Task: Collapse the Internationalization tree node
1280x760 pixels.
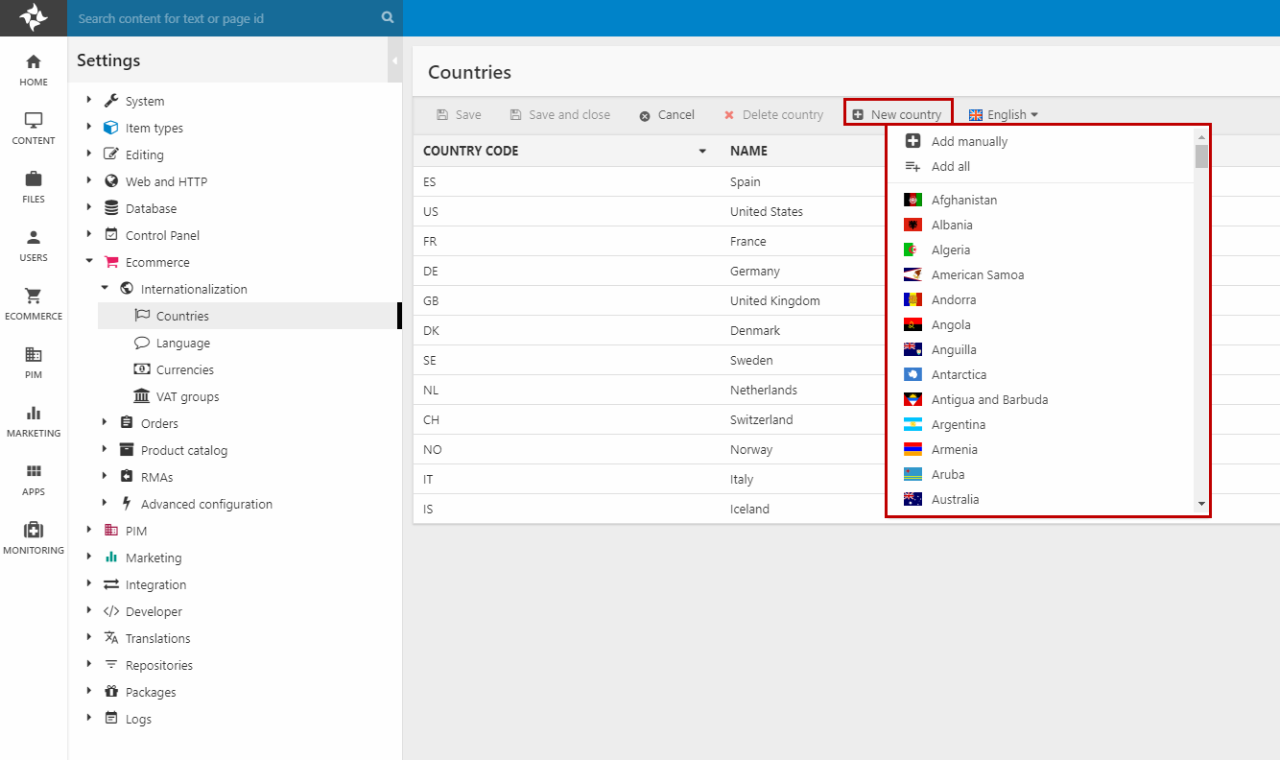Action: (105, 288)
